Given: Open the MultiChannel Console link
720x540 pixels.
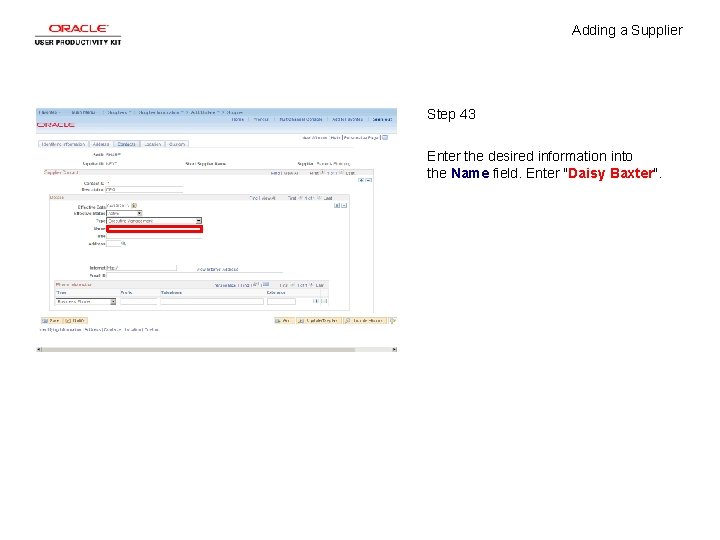Looking at the screenshot, I should 301,119.
